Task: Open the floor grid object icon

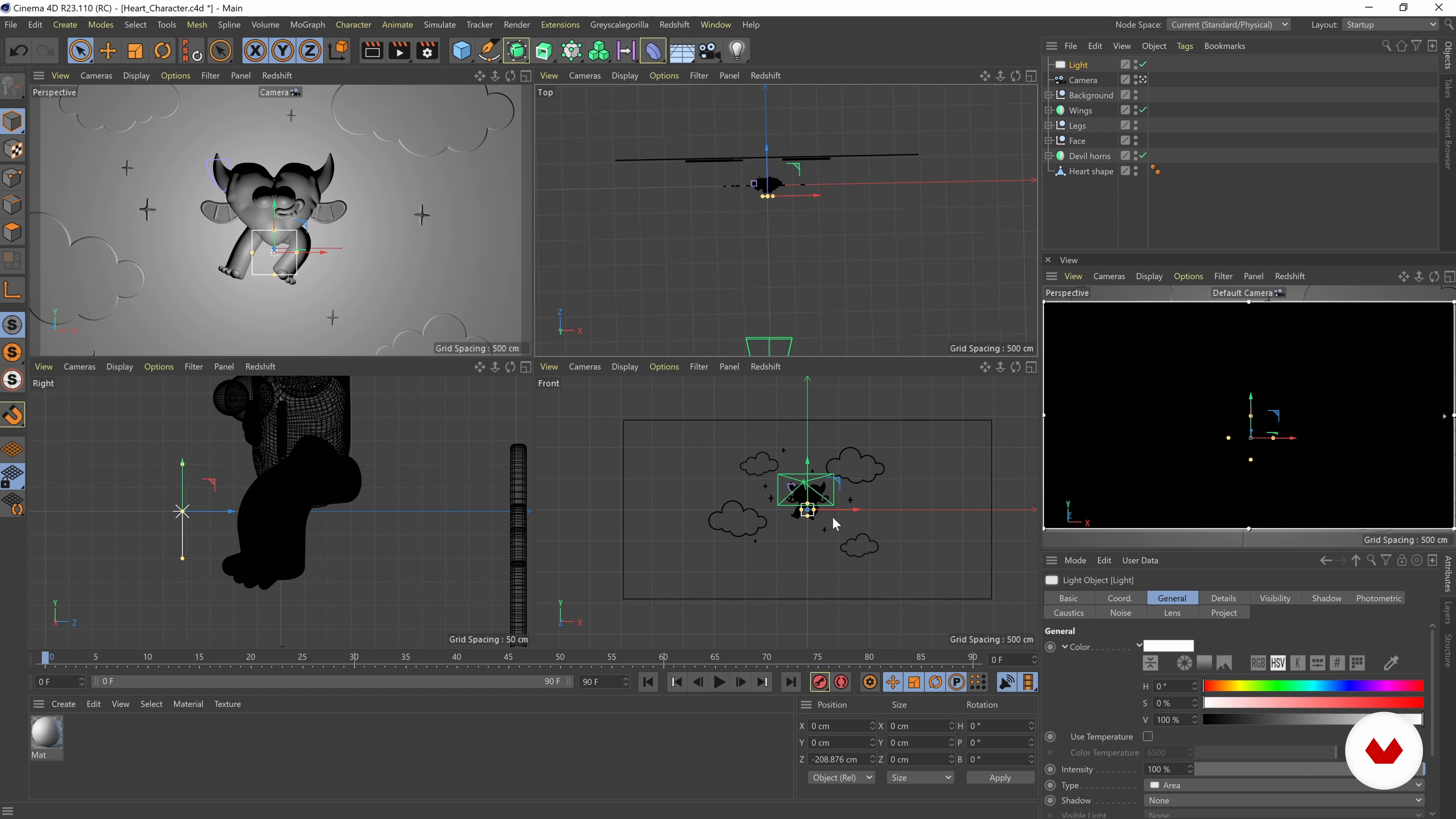Action: [682, 51]
